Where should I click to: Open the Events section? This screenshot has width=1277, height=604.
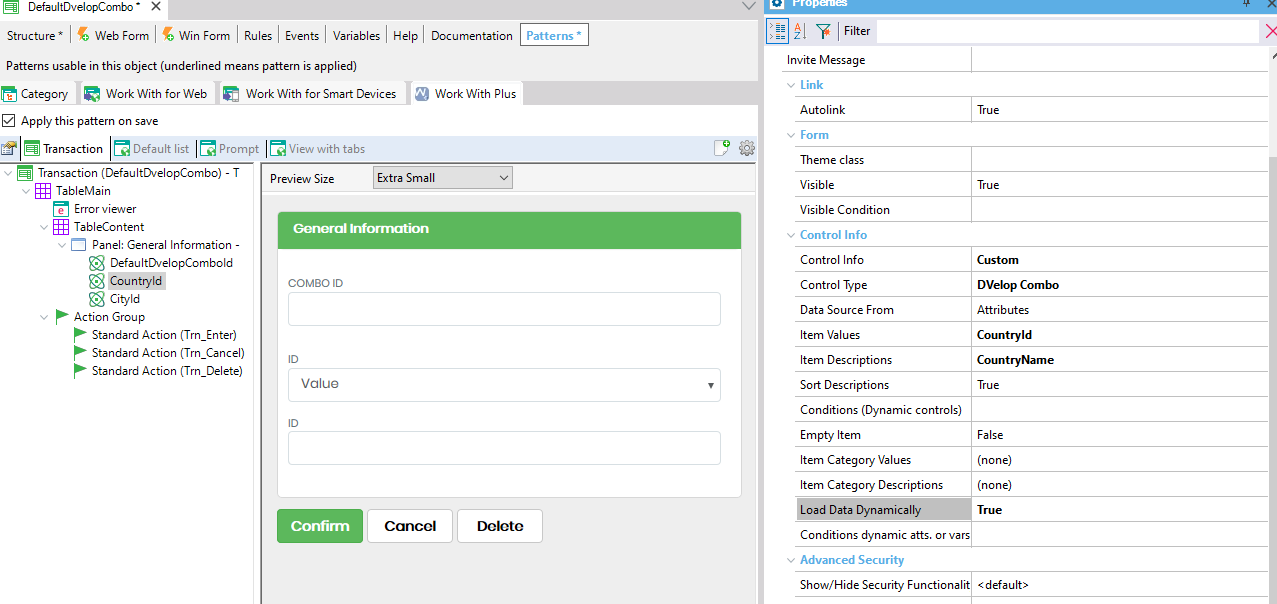[x=302, y=35]
